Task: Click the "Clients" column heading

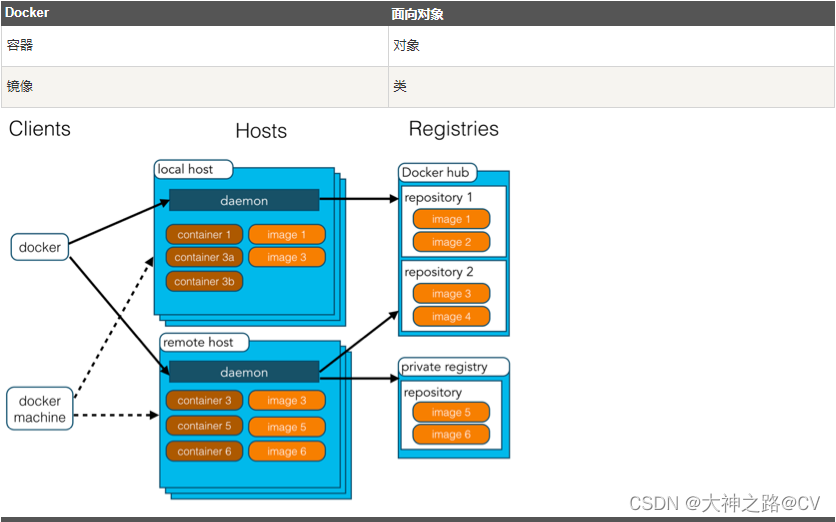Action: [x=39, y=129]
